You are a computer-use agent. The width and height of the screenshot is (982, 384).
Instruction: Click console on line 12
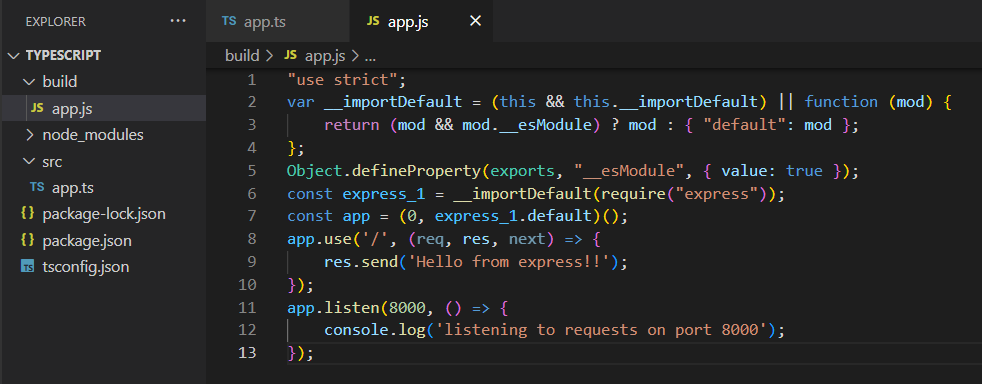tap(356, 330)
